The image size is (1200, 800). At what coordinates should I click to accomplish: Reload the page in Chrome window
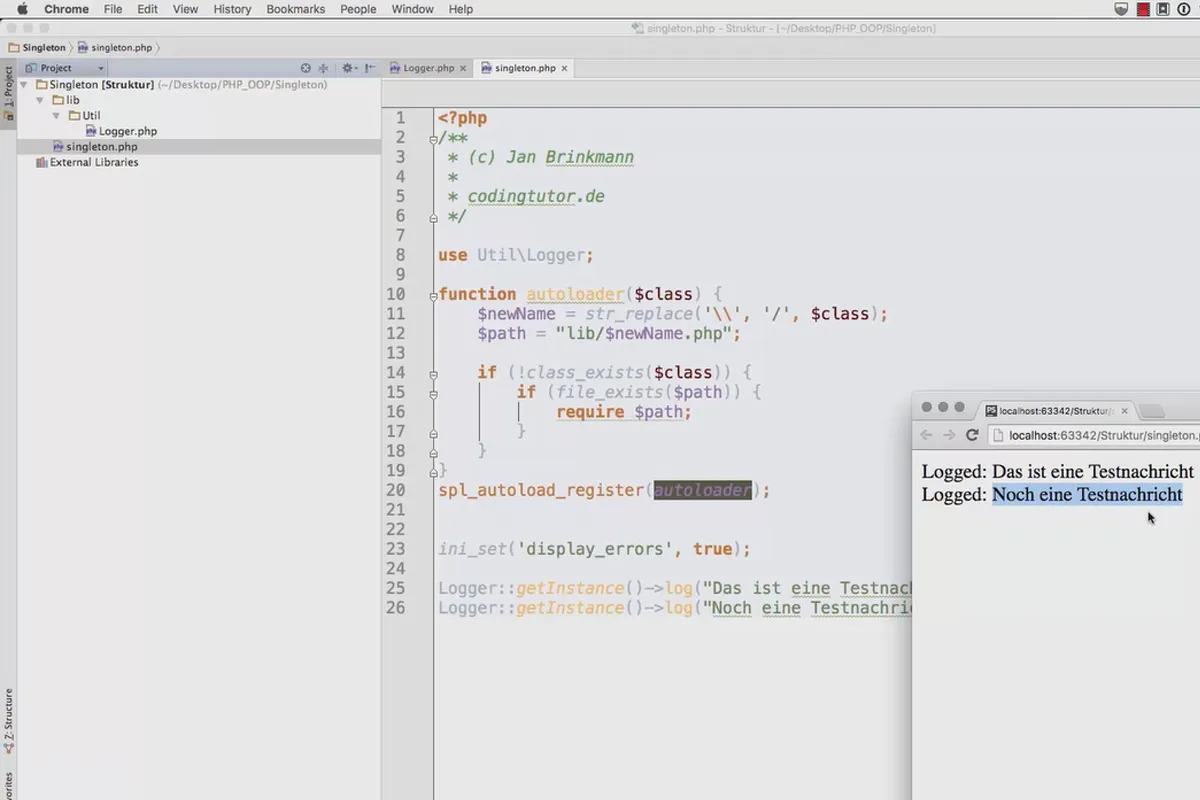click(x=971, y=435)
